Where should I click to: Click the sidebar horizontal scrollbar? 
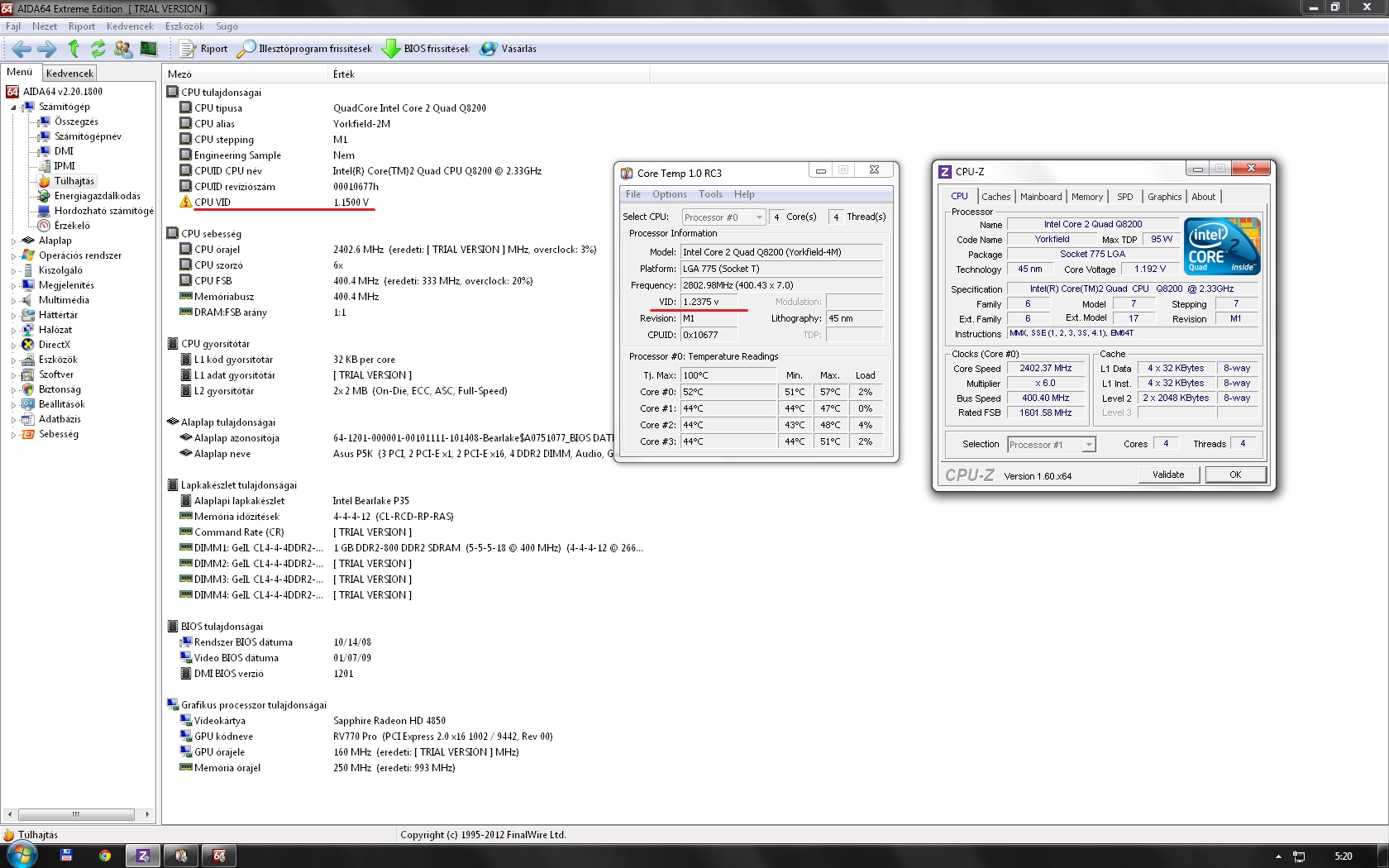[x=76, y=814]
